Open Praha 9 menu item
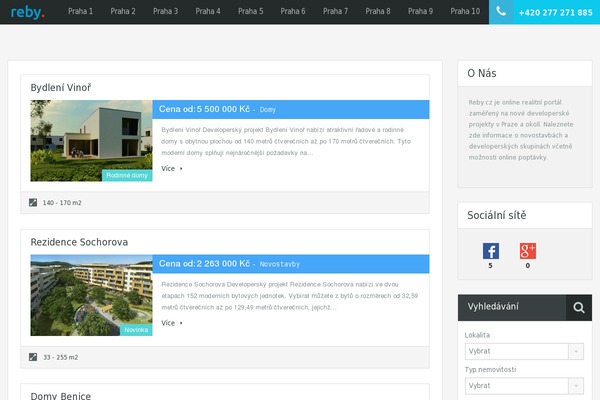The height and width of the screenshot is (400, 600). click(x=420, y=11)
